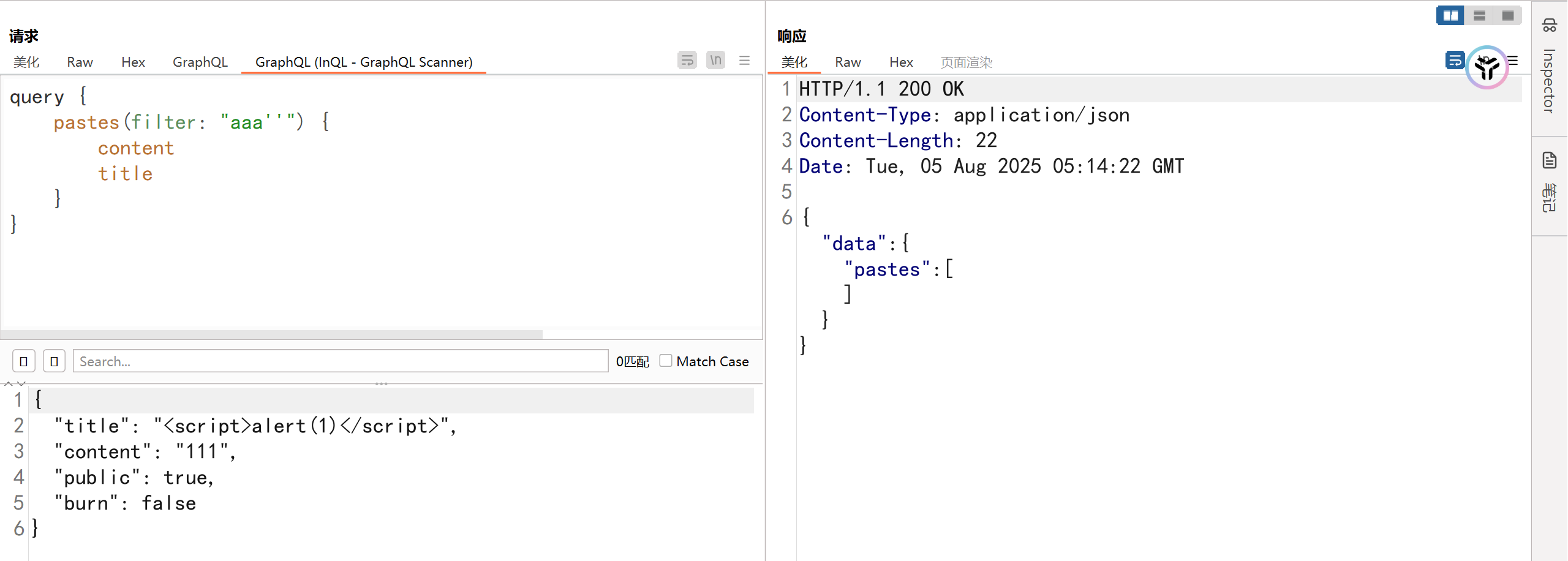Switch to combined tab layout view
Screen dimensions: 1568x561
1508,15
